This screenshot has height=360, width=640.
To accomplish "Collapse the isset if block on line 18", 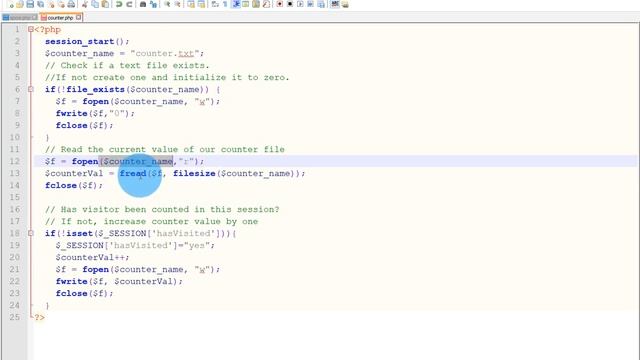I will point(31,233).
